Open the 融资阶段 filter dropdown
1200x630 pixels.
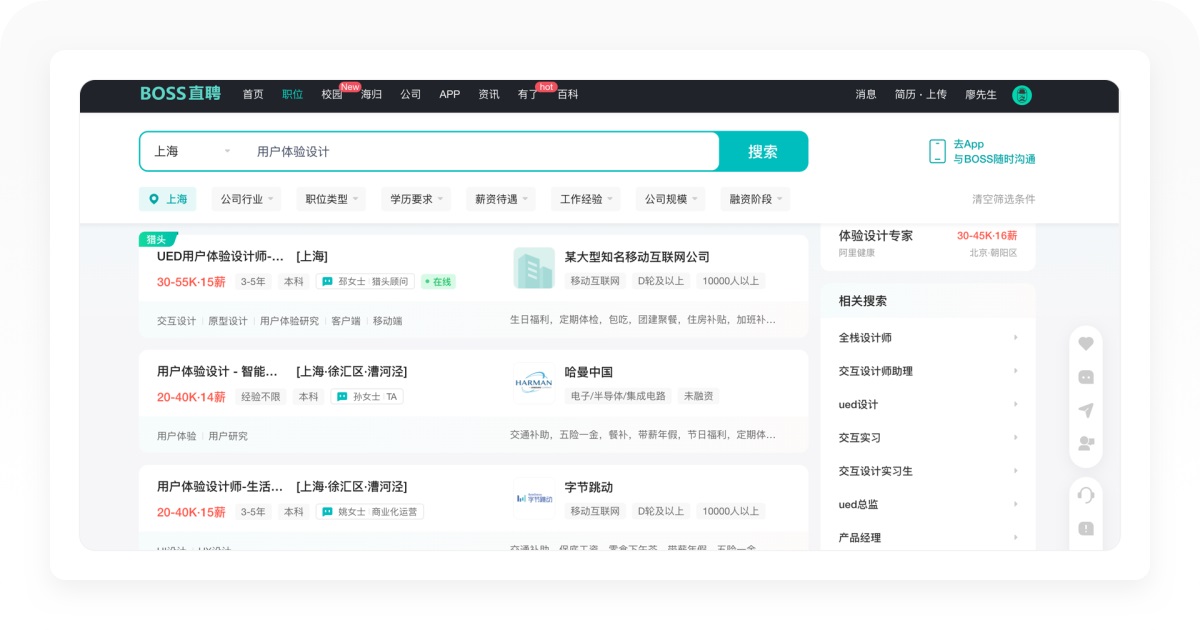pyautogui.click(x=755, y=199)
